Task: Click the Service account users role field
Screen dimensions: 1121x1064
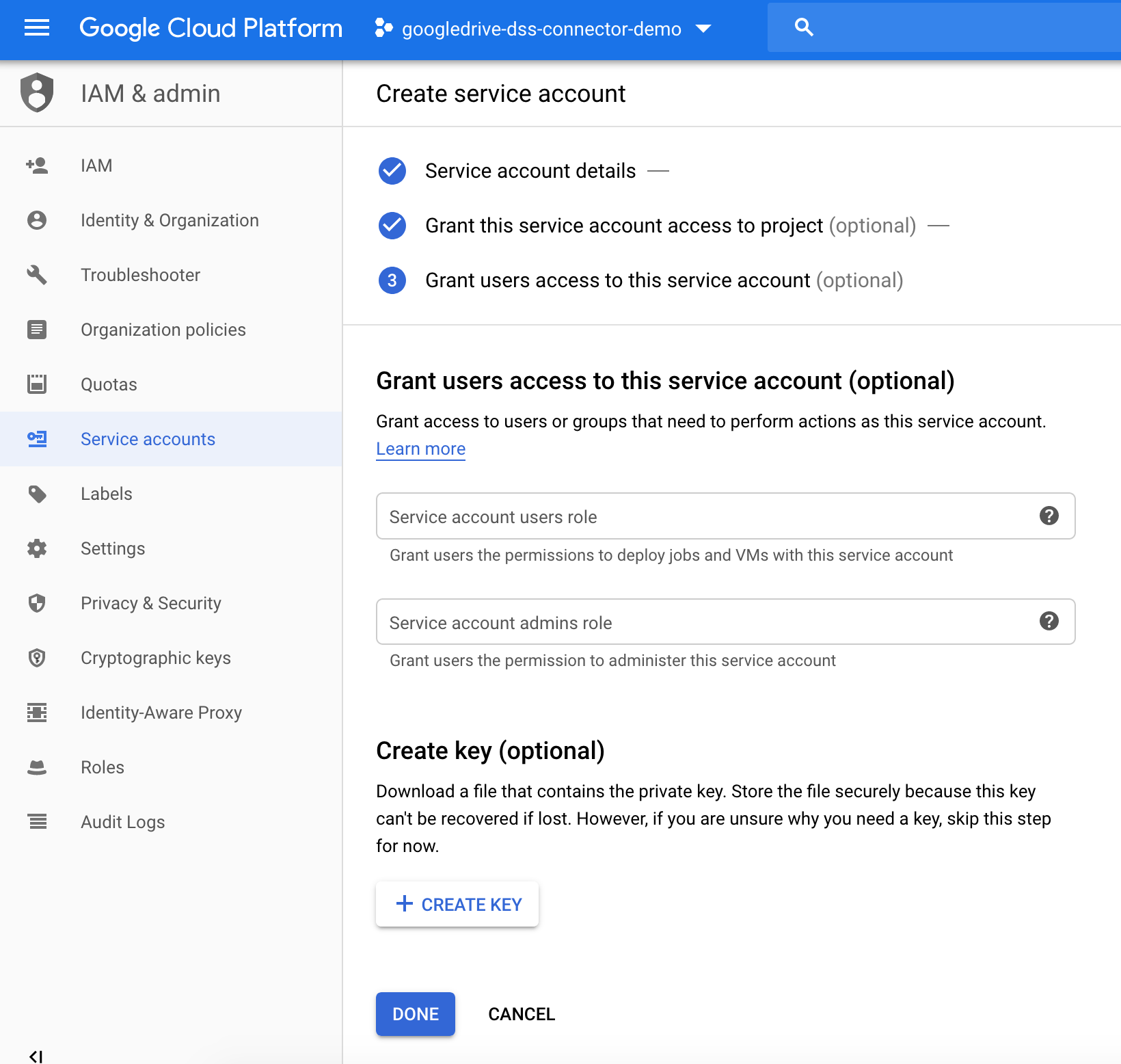Action: pos(726,516)
